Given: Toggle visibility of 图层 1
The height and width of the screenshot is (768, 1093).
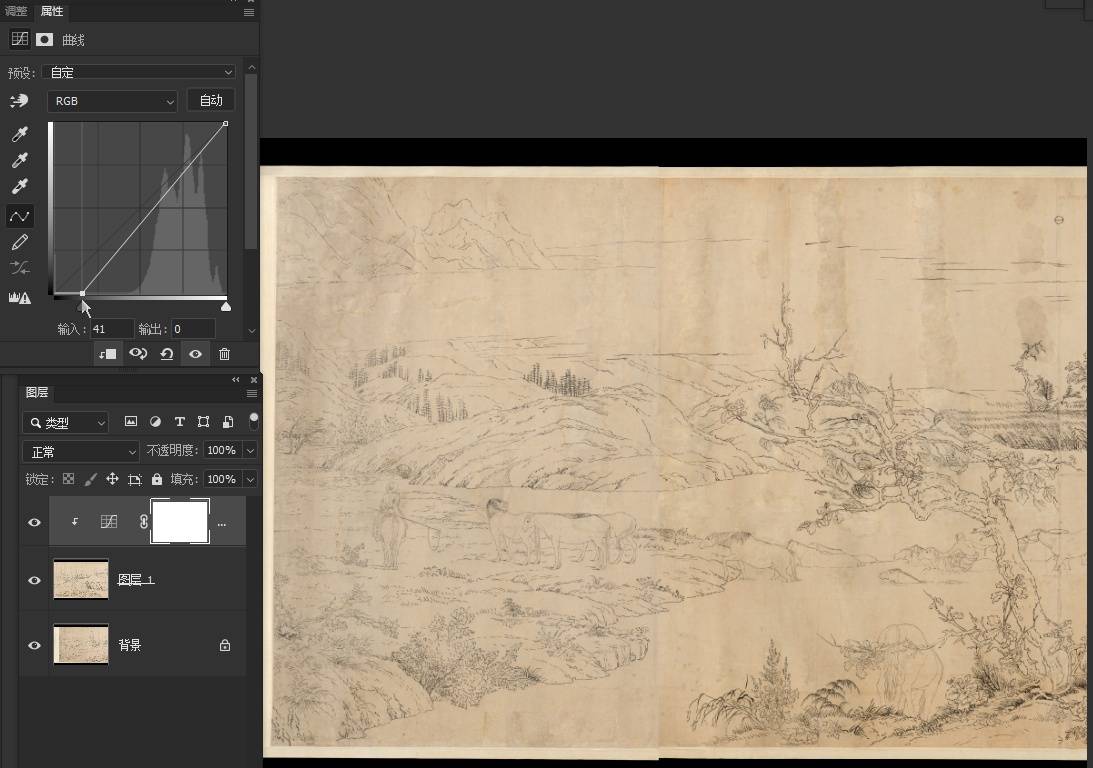Looking at the screenshot, I should coord(34,580).
